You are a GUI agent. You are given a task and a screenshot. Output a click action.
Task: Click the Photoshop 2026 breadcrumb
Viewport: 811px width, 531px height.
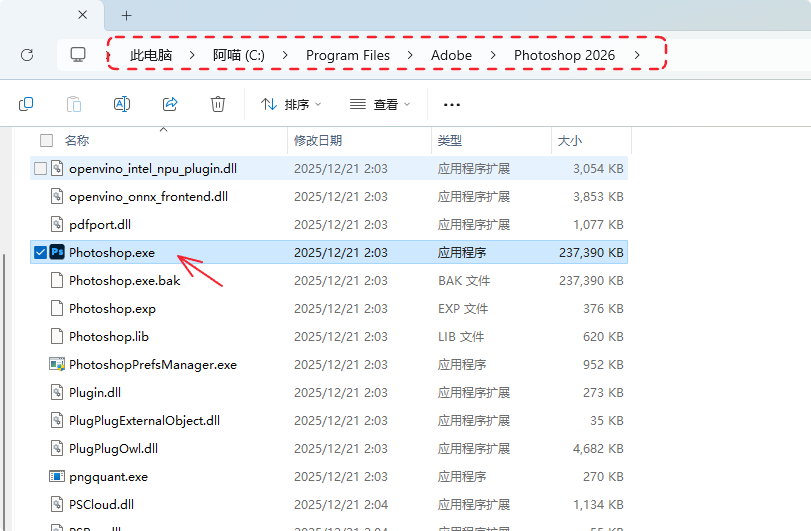click(x=564, y=55)
